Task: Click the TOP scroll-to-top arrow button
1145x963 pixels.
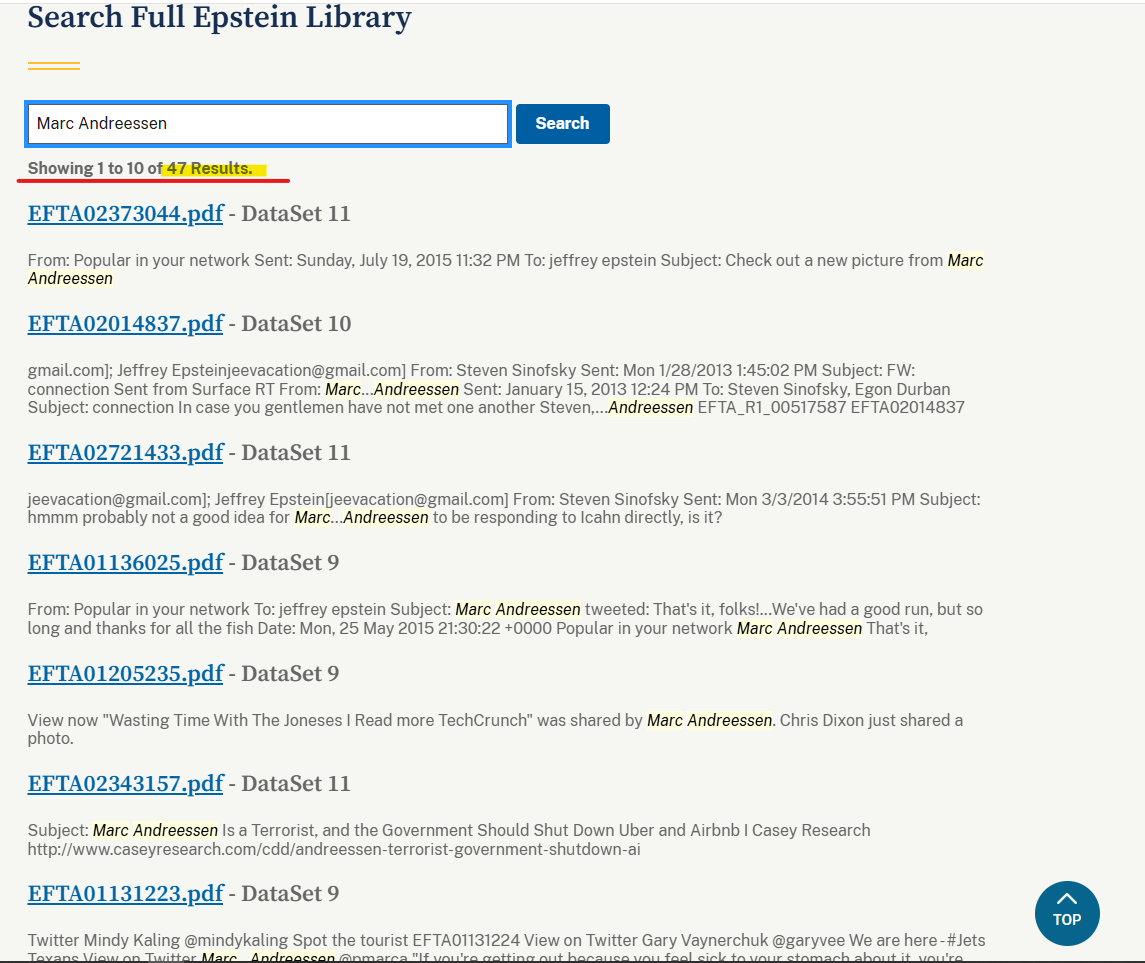Action: coord(1066,912)
